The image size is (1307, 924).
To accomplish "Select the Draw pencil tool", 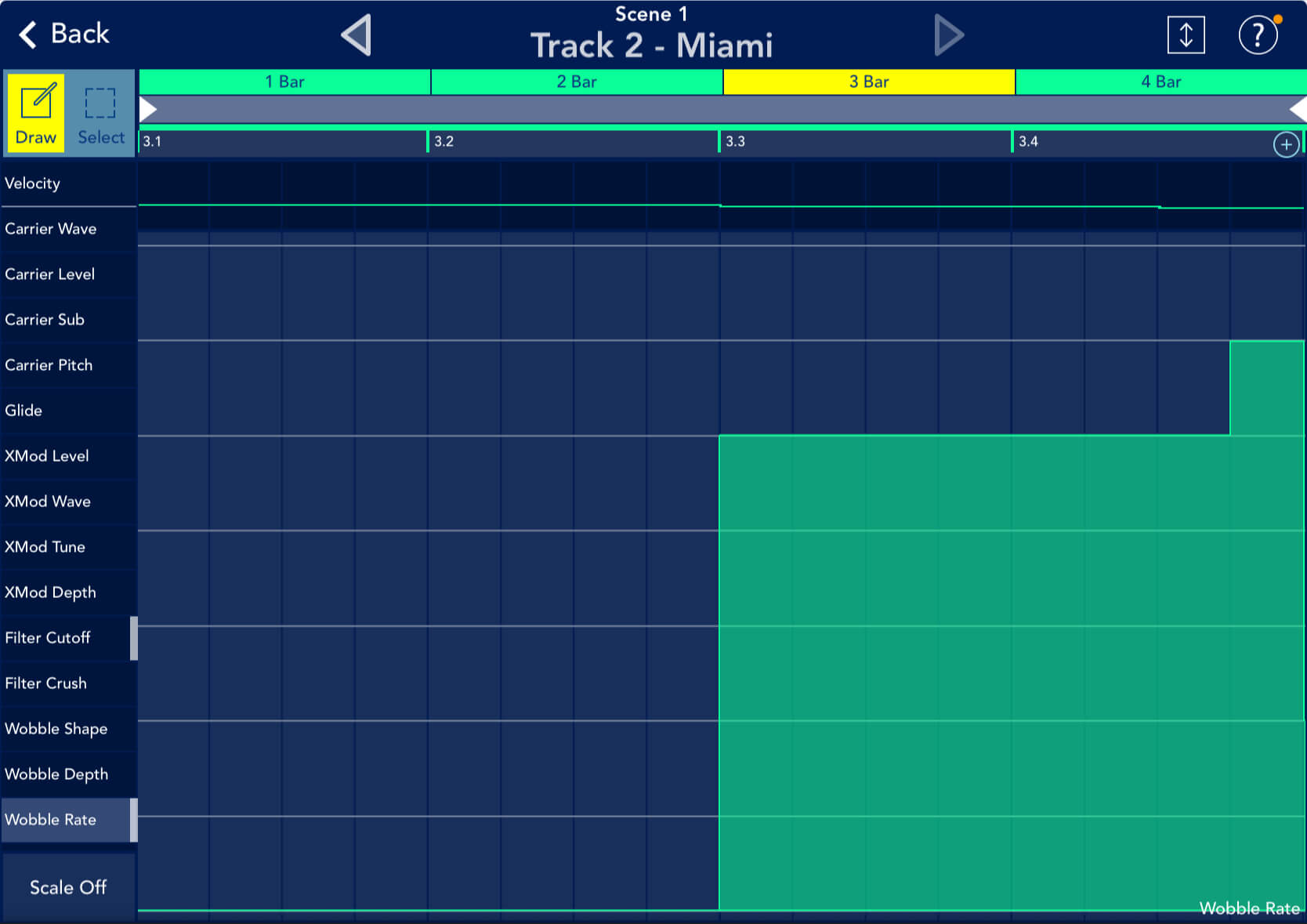I will [x=36, y=114].
